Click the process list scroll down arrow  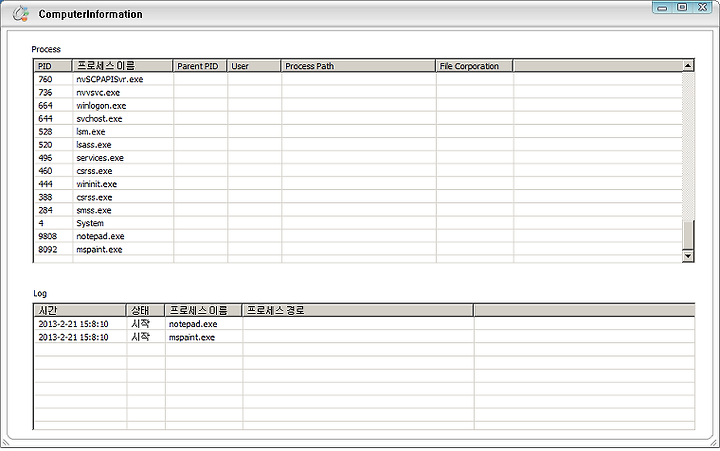tap(688, 256)
